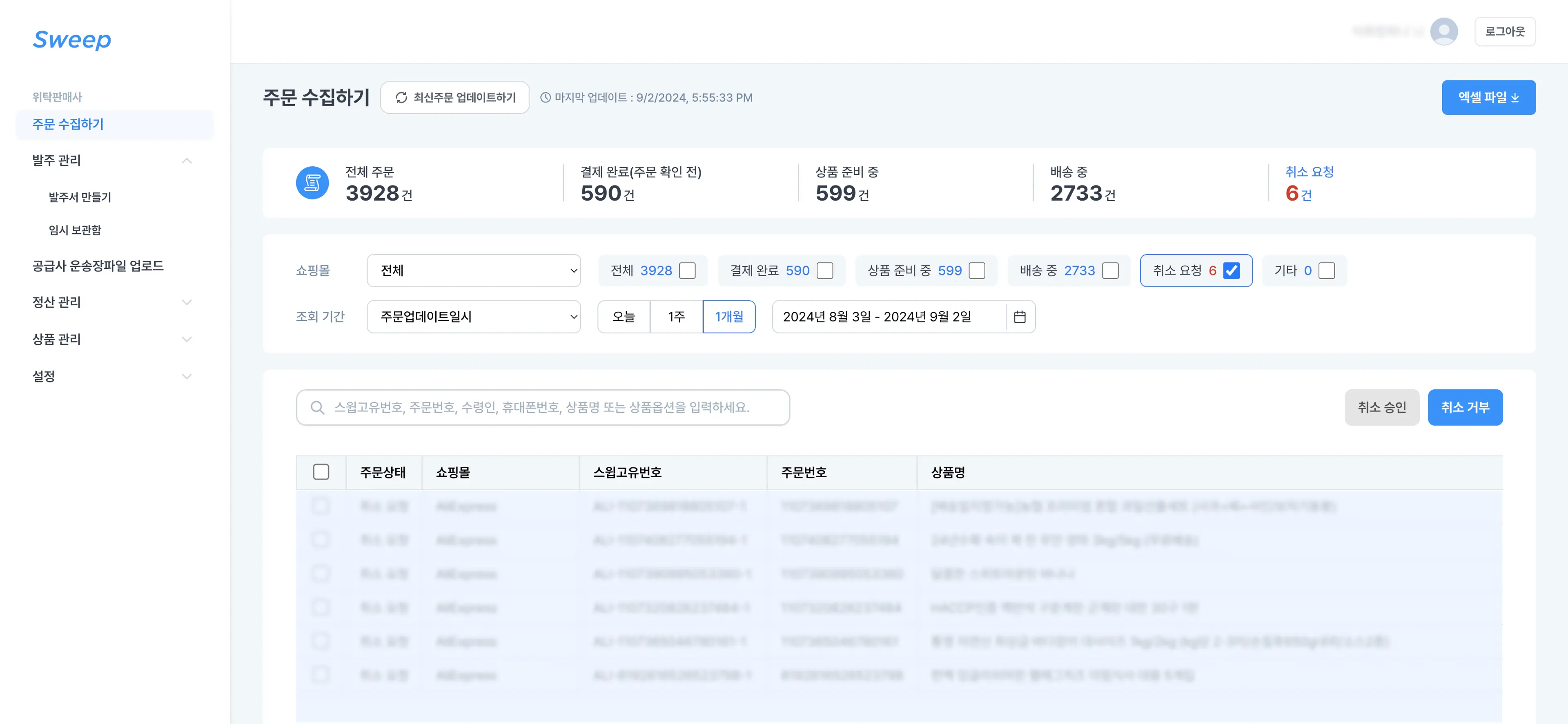Expand the 설정 chevron

[187, 377]
